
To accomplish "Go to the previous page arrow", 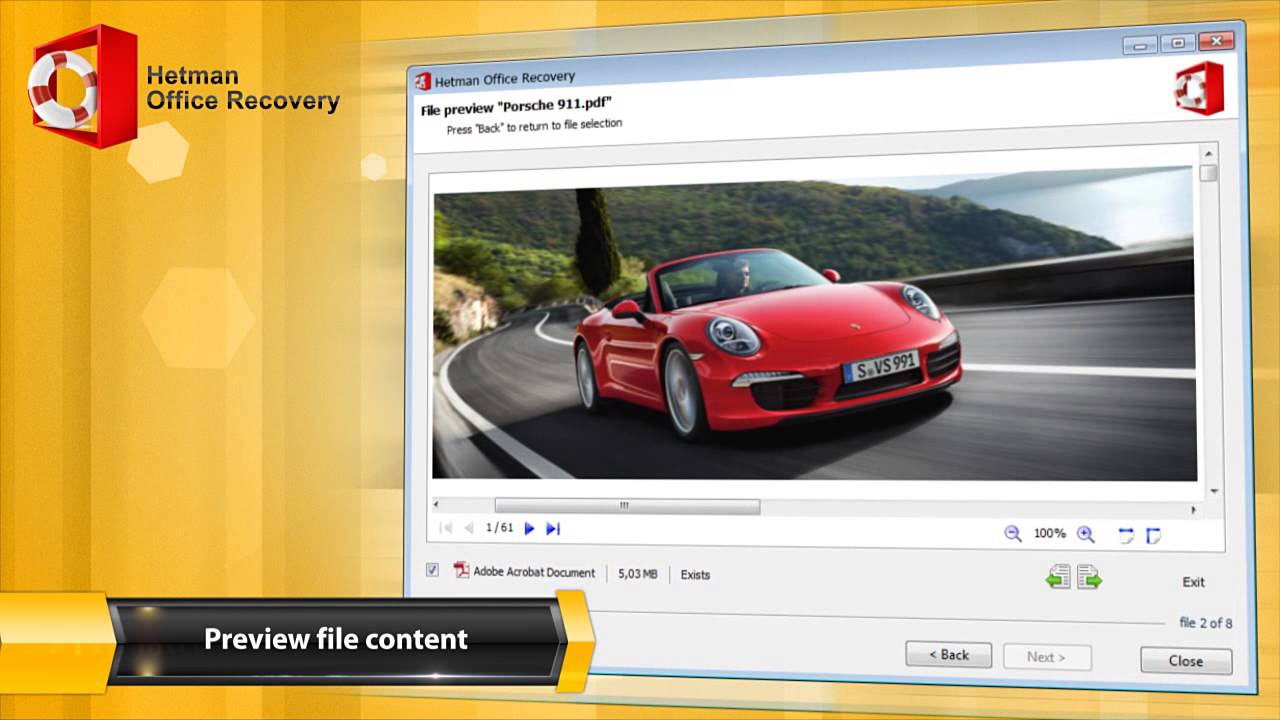I will coord(468,527).
